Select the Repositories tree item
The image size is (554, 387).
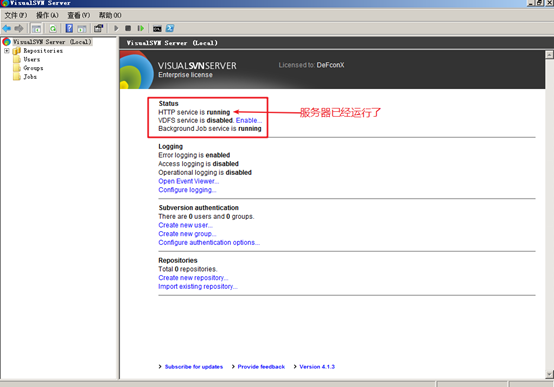pyautogui.click(x=43, y=51)
